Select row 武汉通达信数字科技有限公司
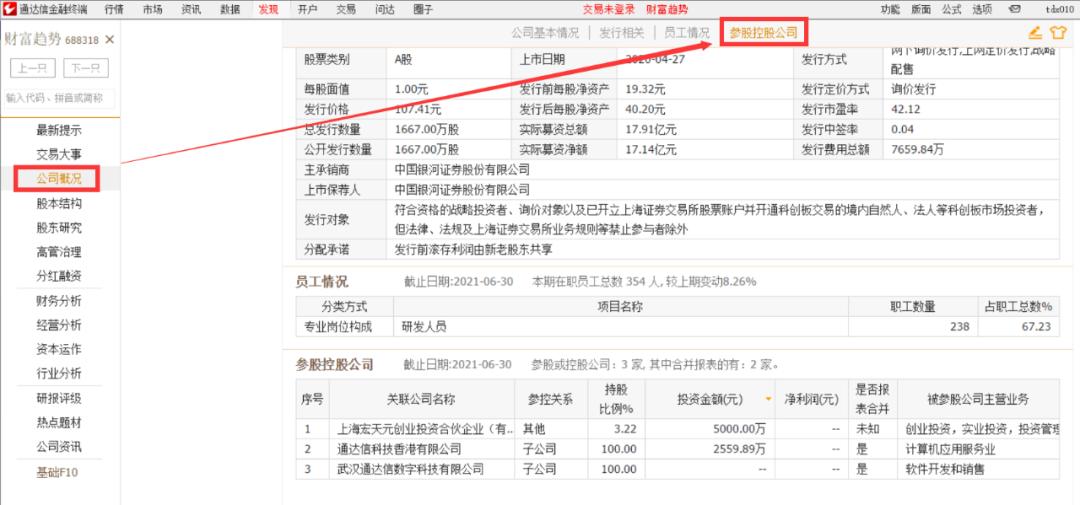1080x505 pixels. pyautogui.click(x=678, y=469)
